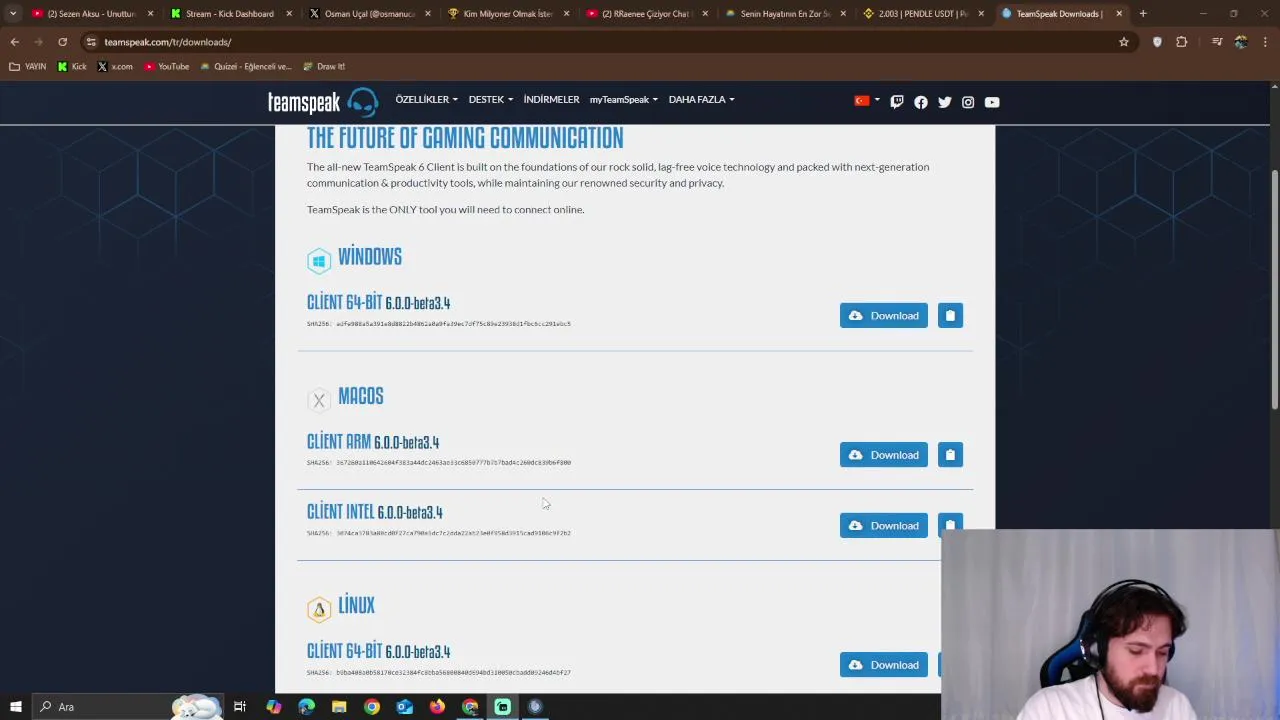Image resolution: width=1280 pixels, height=720 pixels.
Task: Open the Chrome profile avatar
Action: tap(1241, 42)
